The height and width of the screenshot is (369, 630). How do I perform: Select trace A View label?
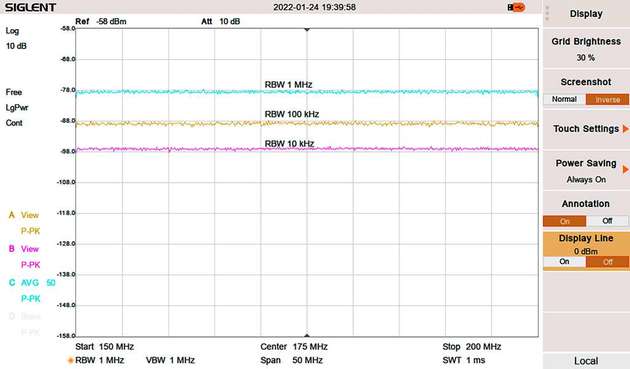pyautogui.click(x=24, y=215)
